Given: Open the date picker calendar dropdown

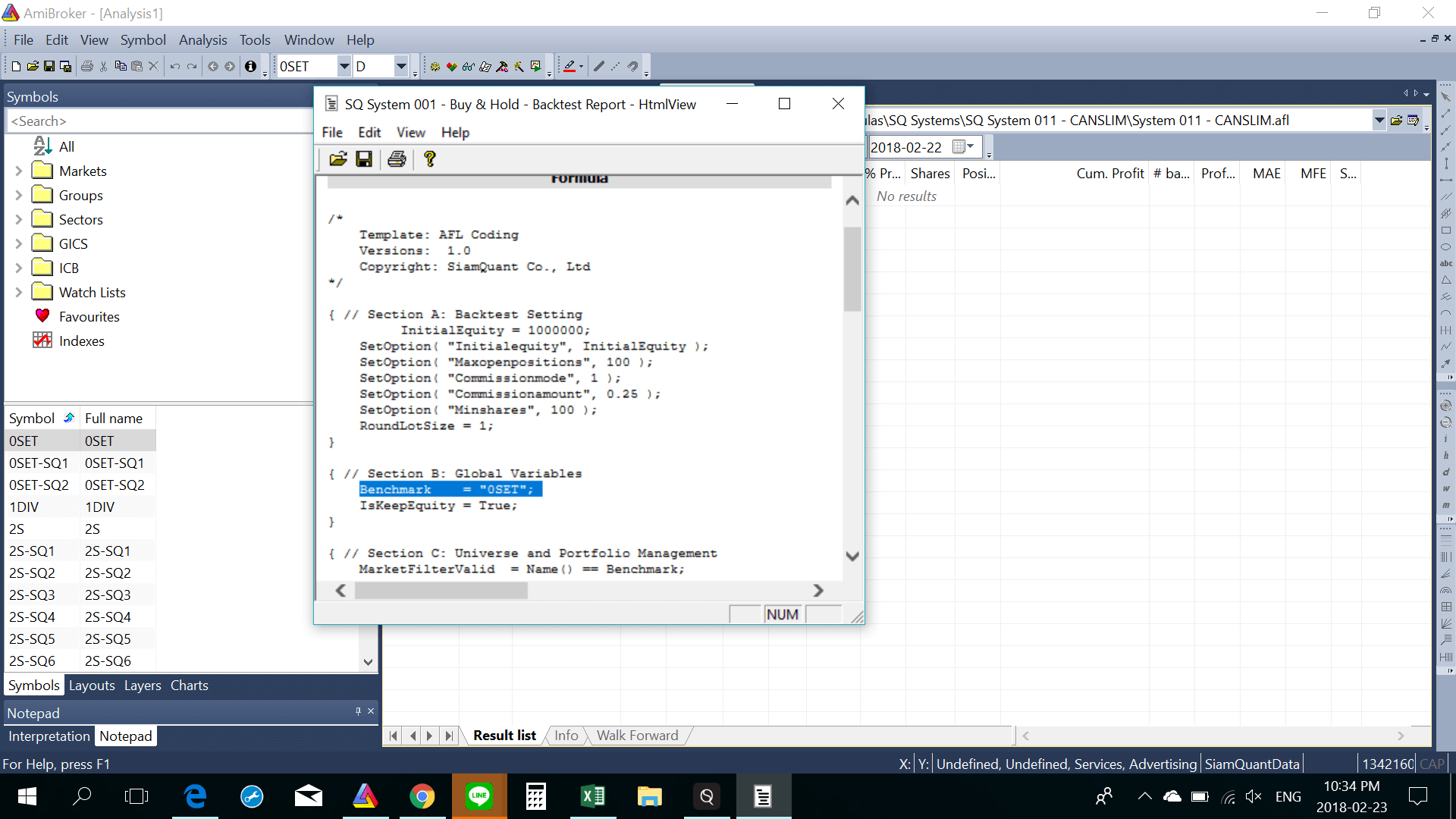Looking at the screenshot, I should [963, 147].
